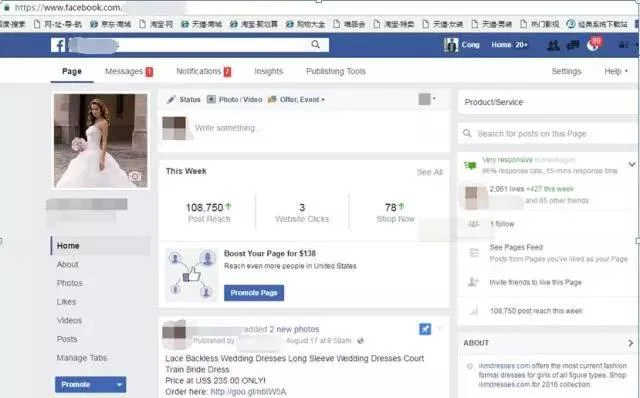Click the privacy lock icon in header

[623, 45]
